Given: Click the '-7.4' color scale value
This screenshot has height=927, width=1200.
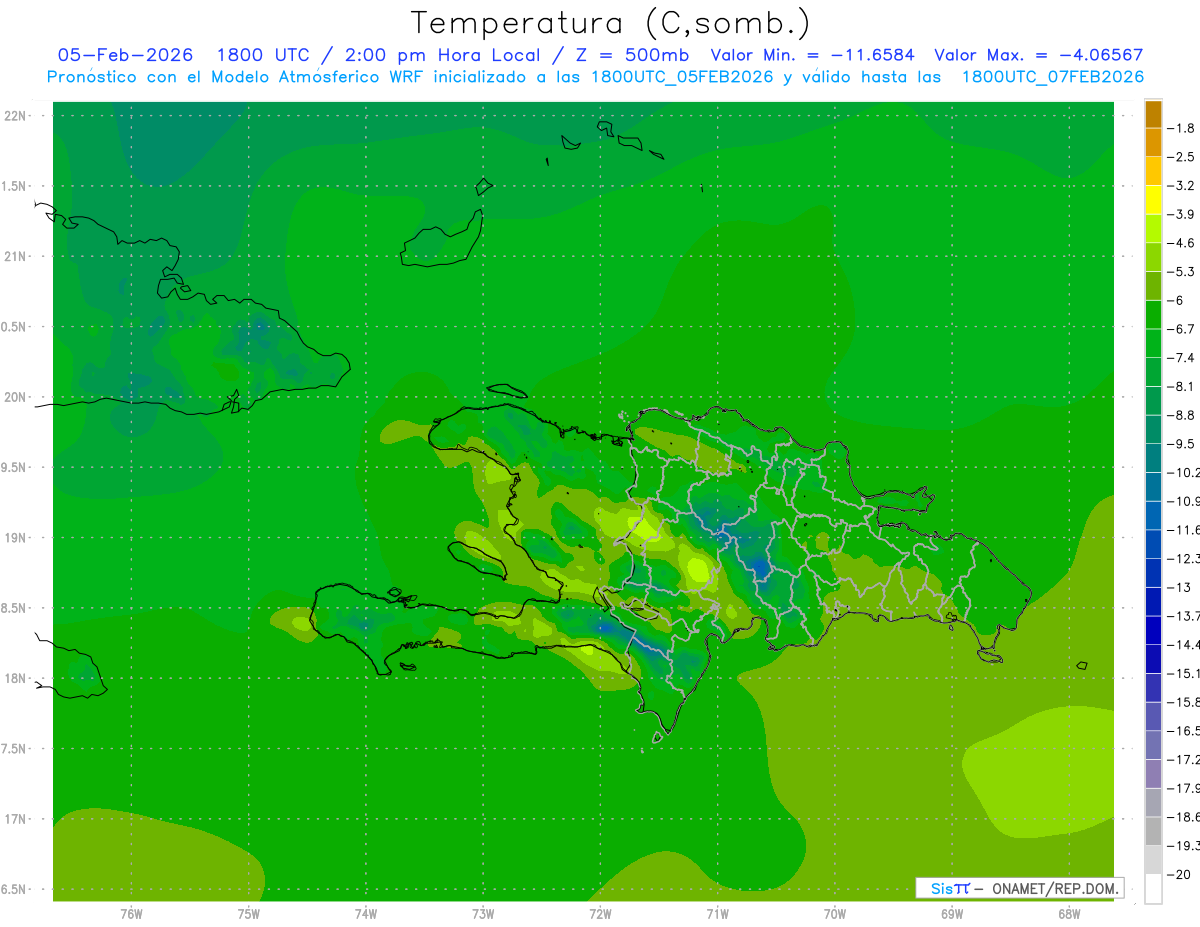Looking at the screenshot, I should [x=1181, y=357].
